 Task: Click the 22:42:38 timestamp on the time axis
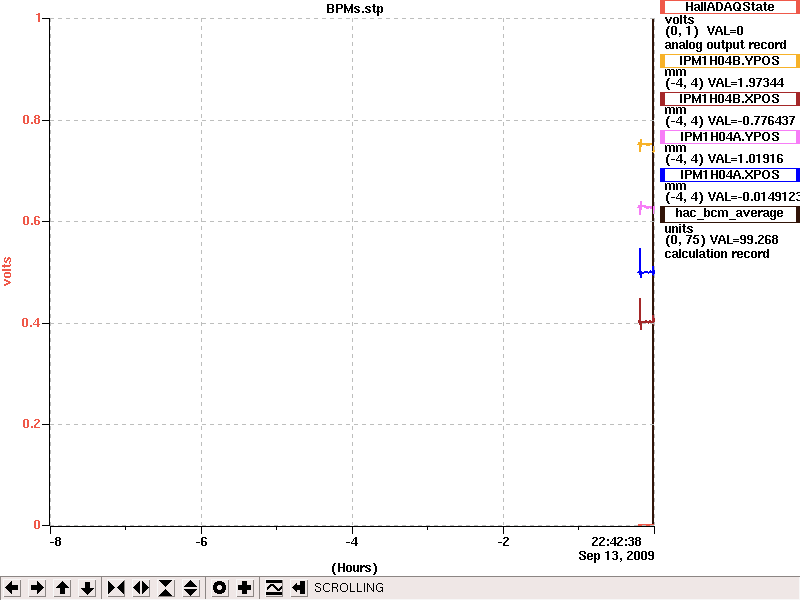point(616,542)
